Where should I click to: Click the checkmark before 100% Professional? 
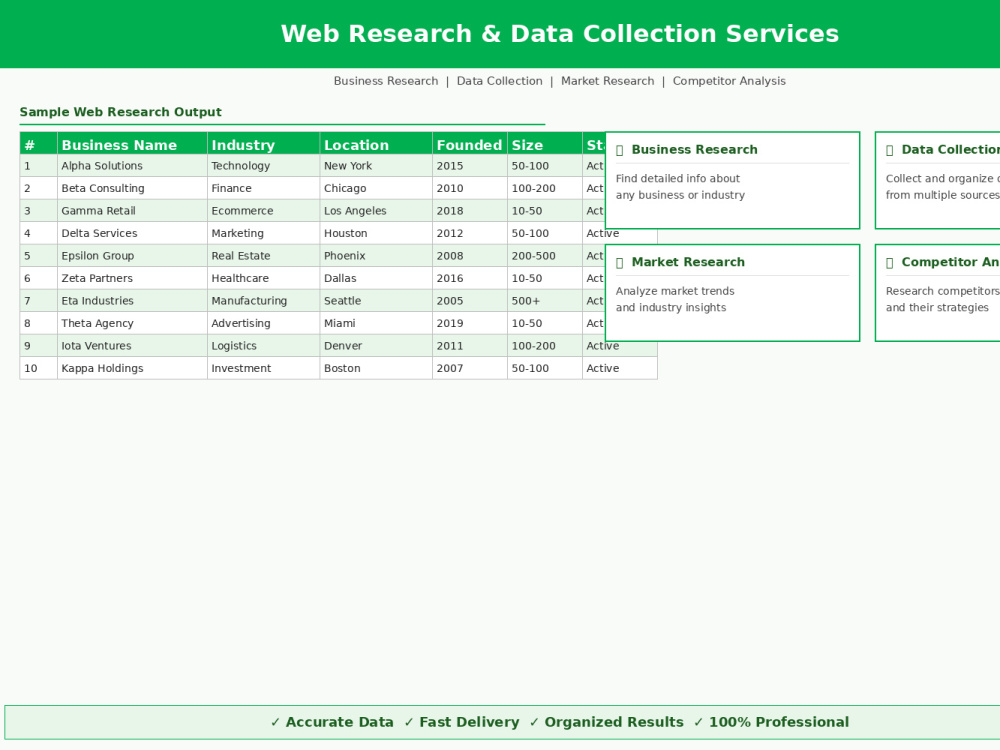[698, 722]
